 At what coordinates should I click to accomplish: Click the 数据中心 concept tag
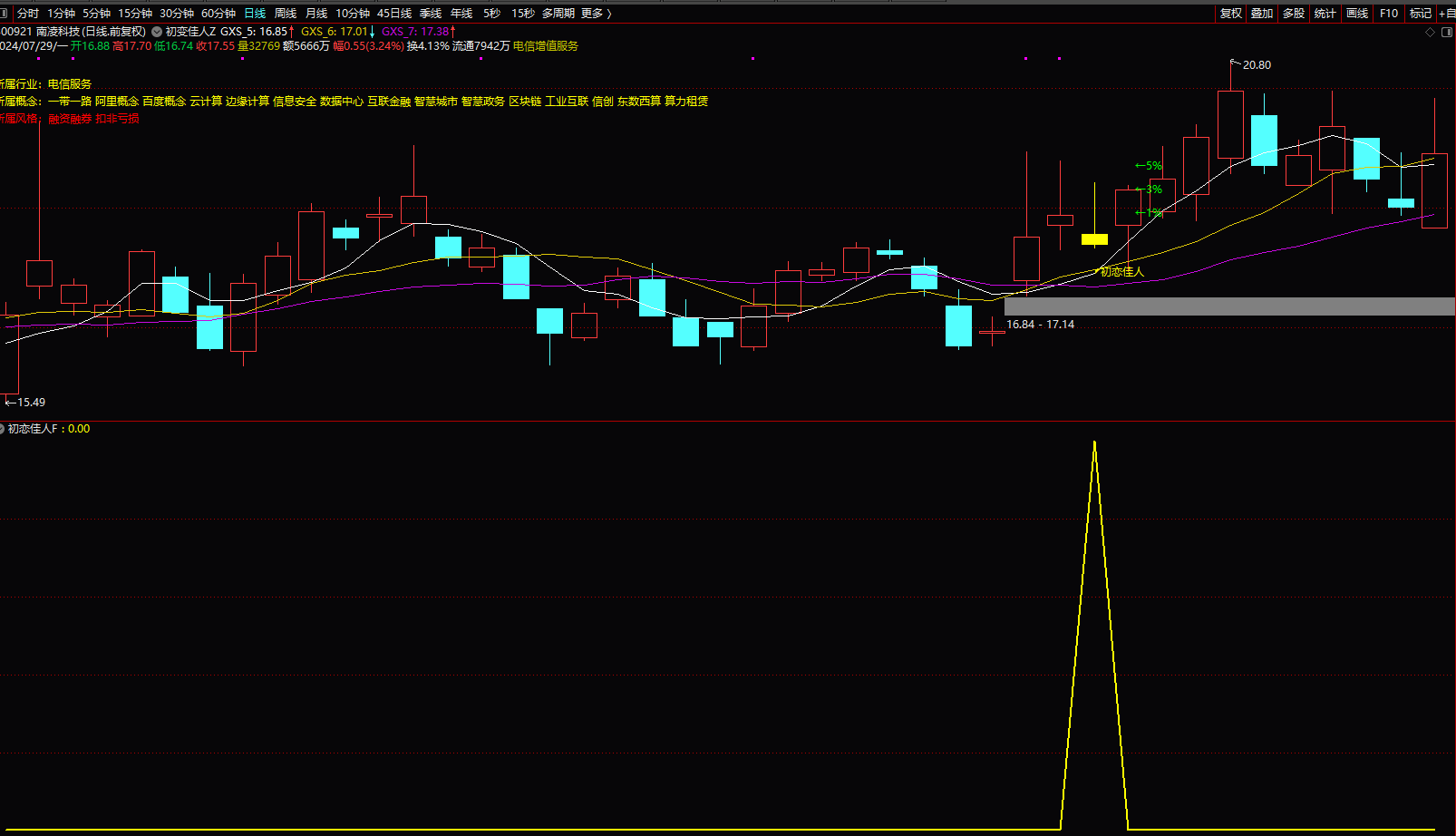point(342,102)
